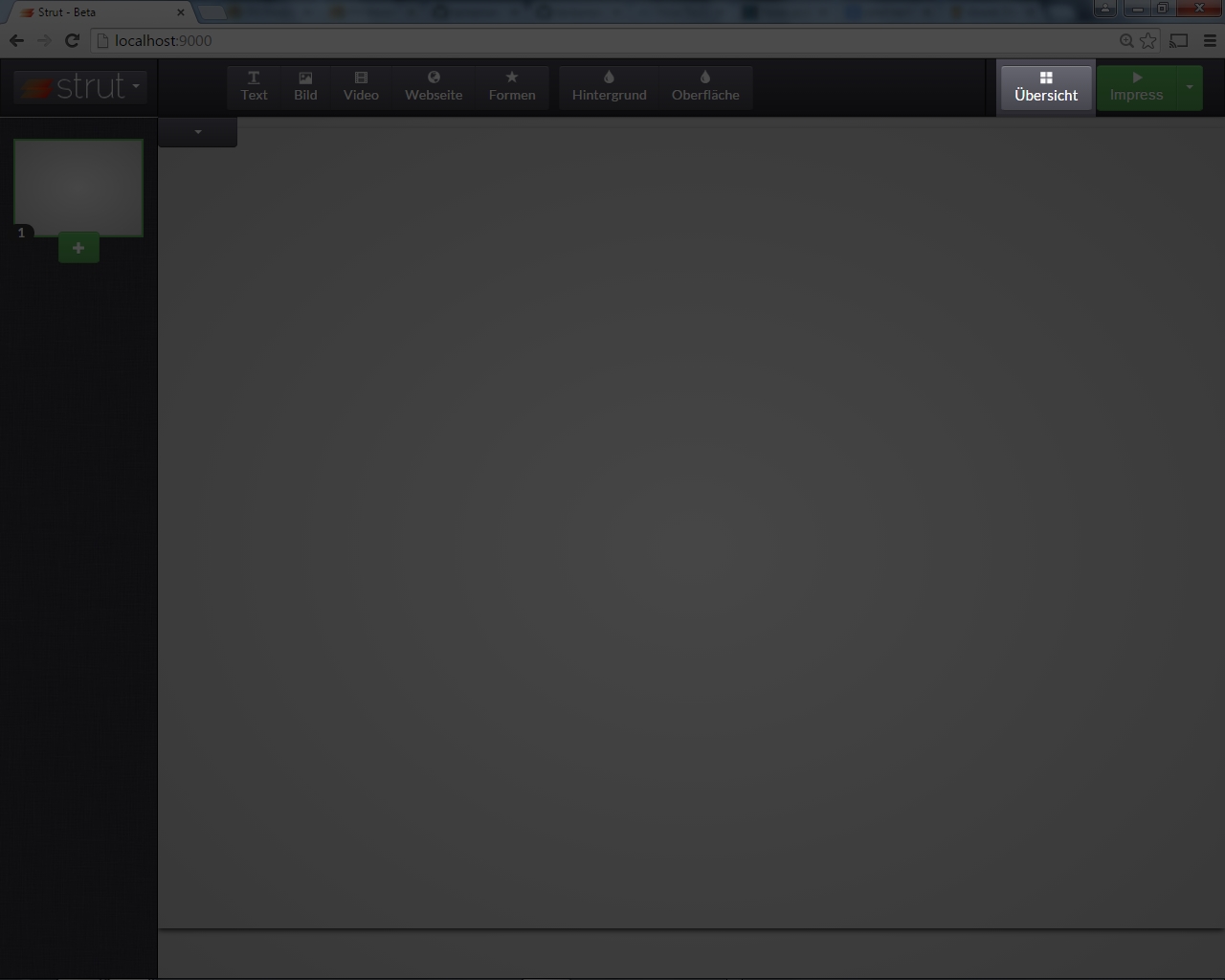Select slide 1 thumbnail

tap(78, 187)
